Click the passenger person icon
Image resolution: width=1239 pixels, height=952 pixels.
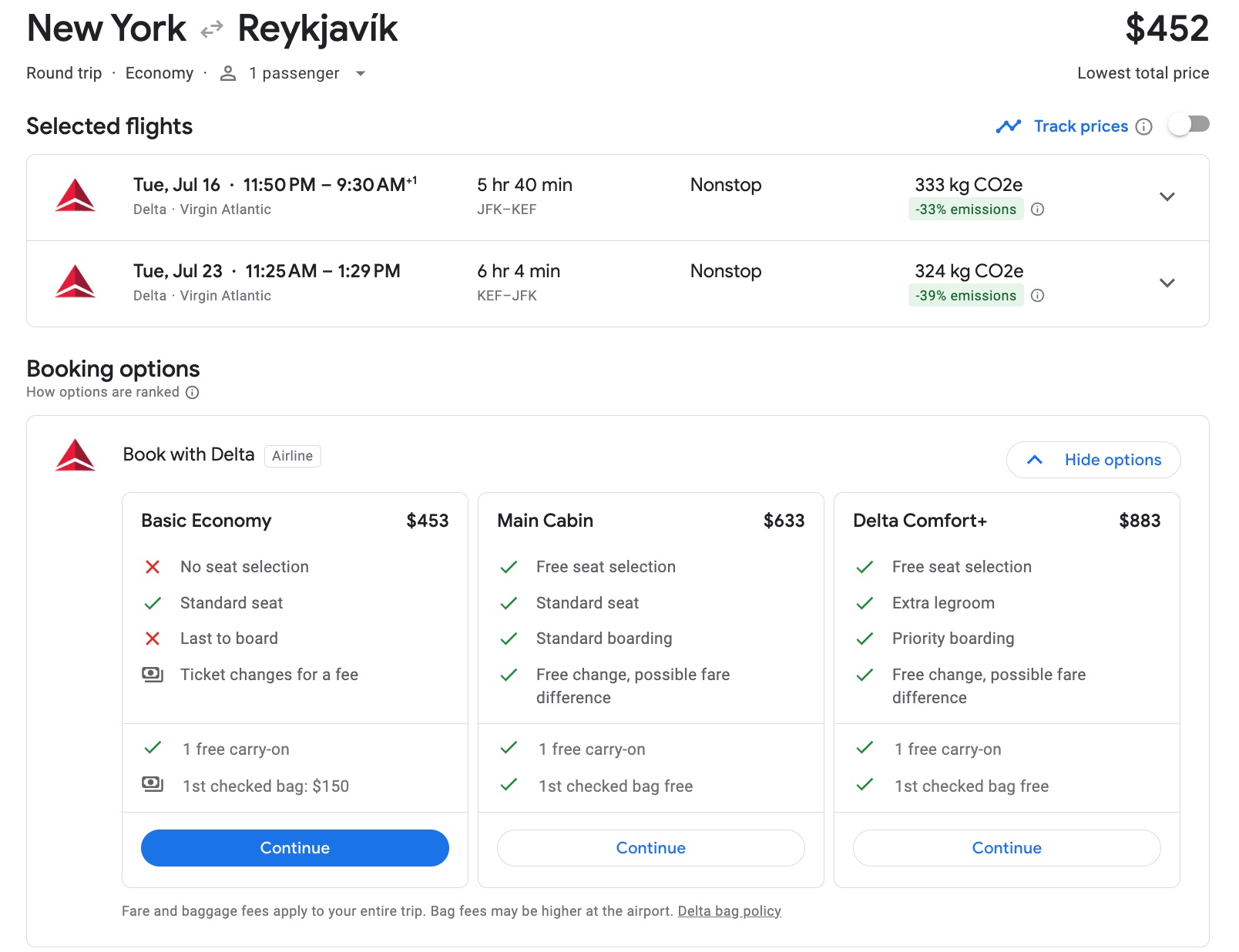point(227,73)
